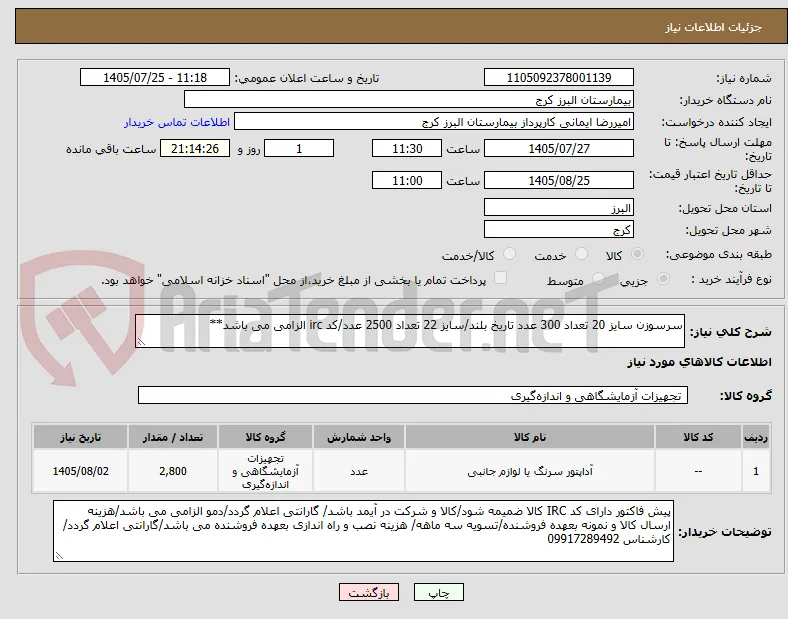Click the delivery province field البرز
This screenshot has width=788, height=619.
pos(559,208)
